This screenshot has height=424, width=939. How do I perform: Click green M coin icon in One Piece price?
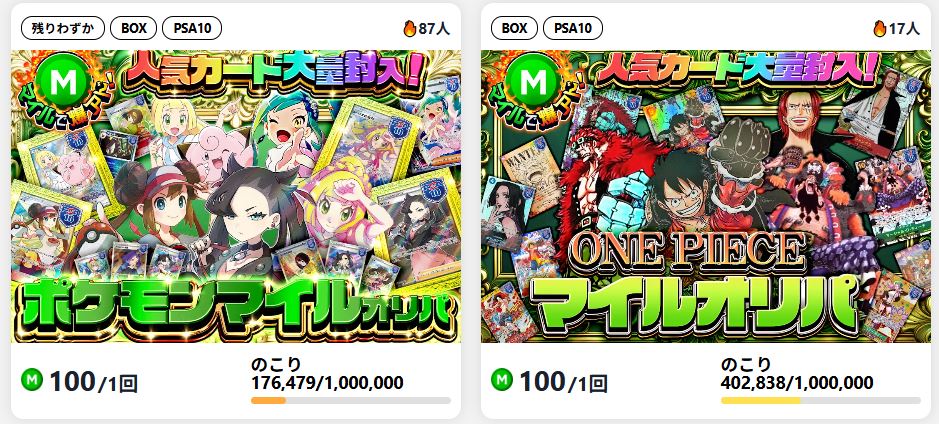502,380
